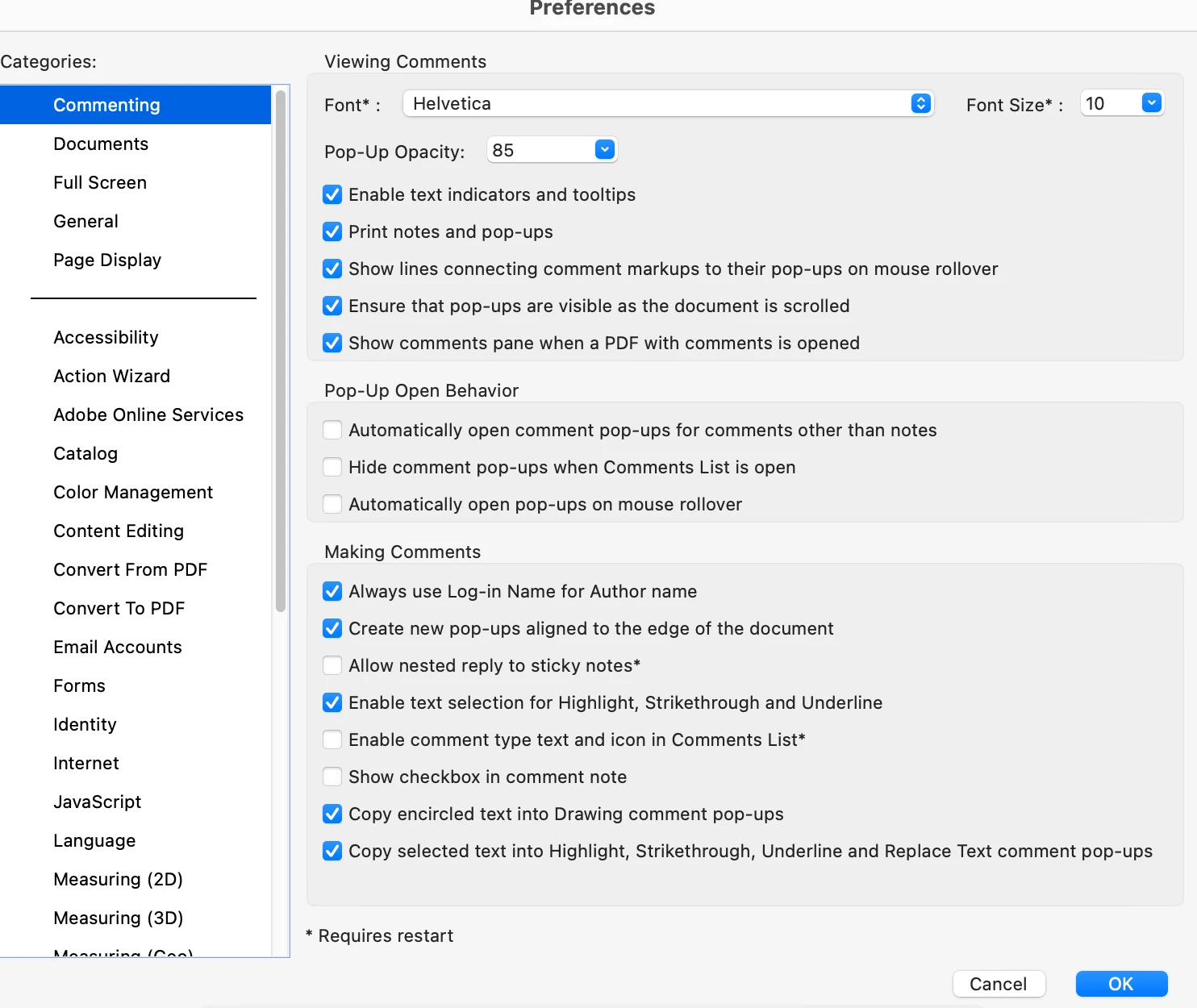Click the Cancel button
This screenshot has height=1008, width=1197.
[x=999, y=984]
